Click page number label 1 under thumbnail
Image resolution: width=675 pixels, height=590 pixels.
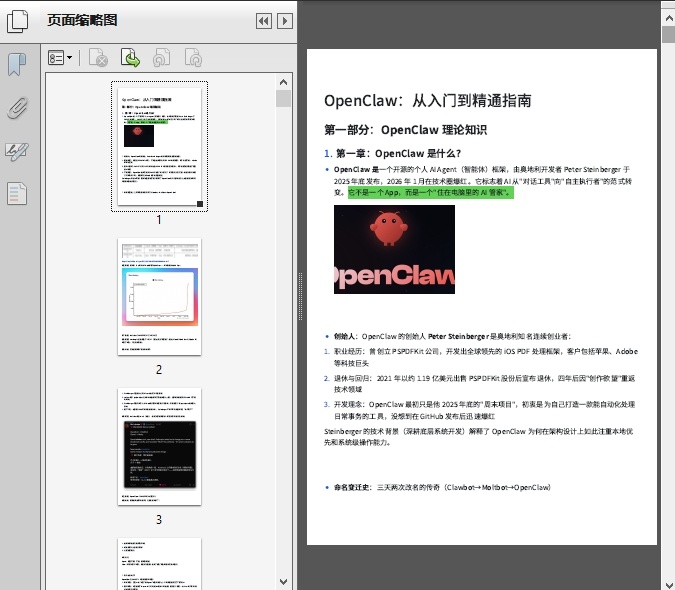point(159,220)
